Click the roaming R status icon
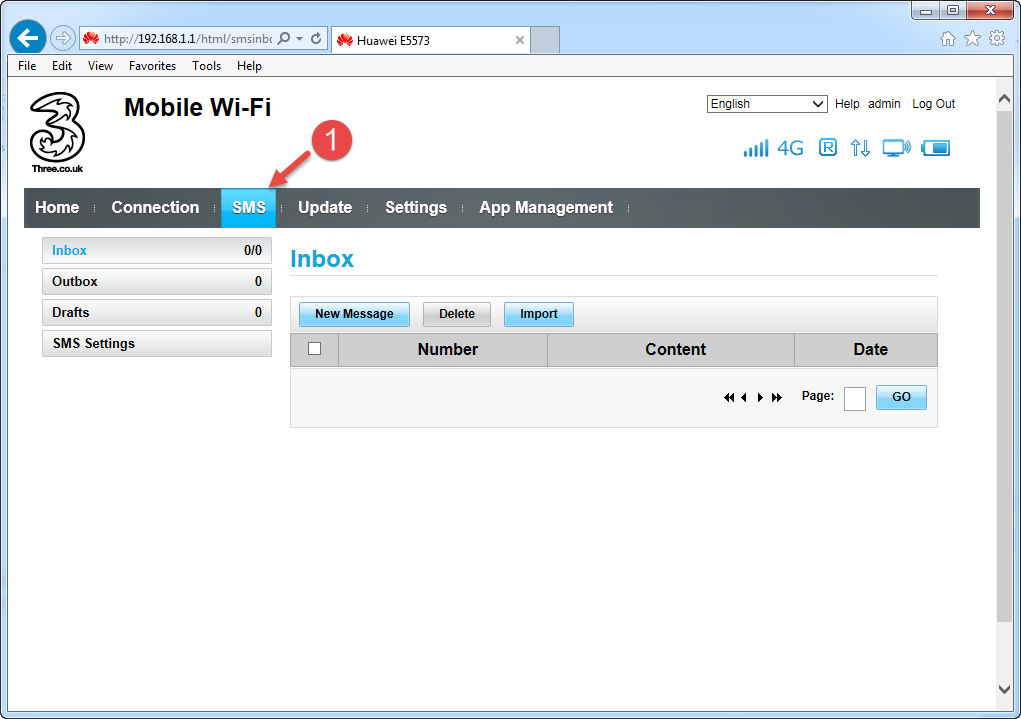Viewport: 1021px width, 719px height. [x=828, y=148]
